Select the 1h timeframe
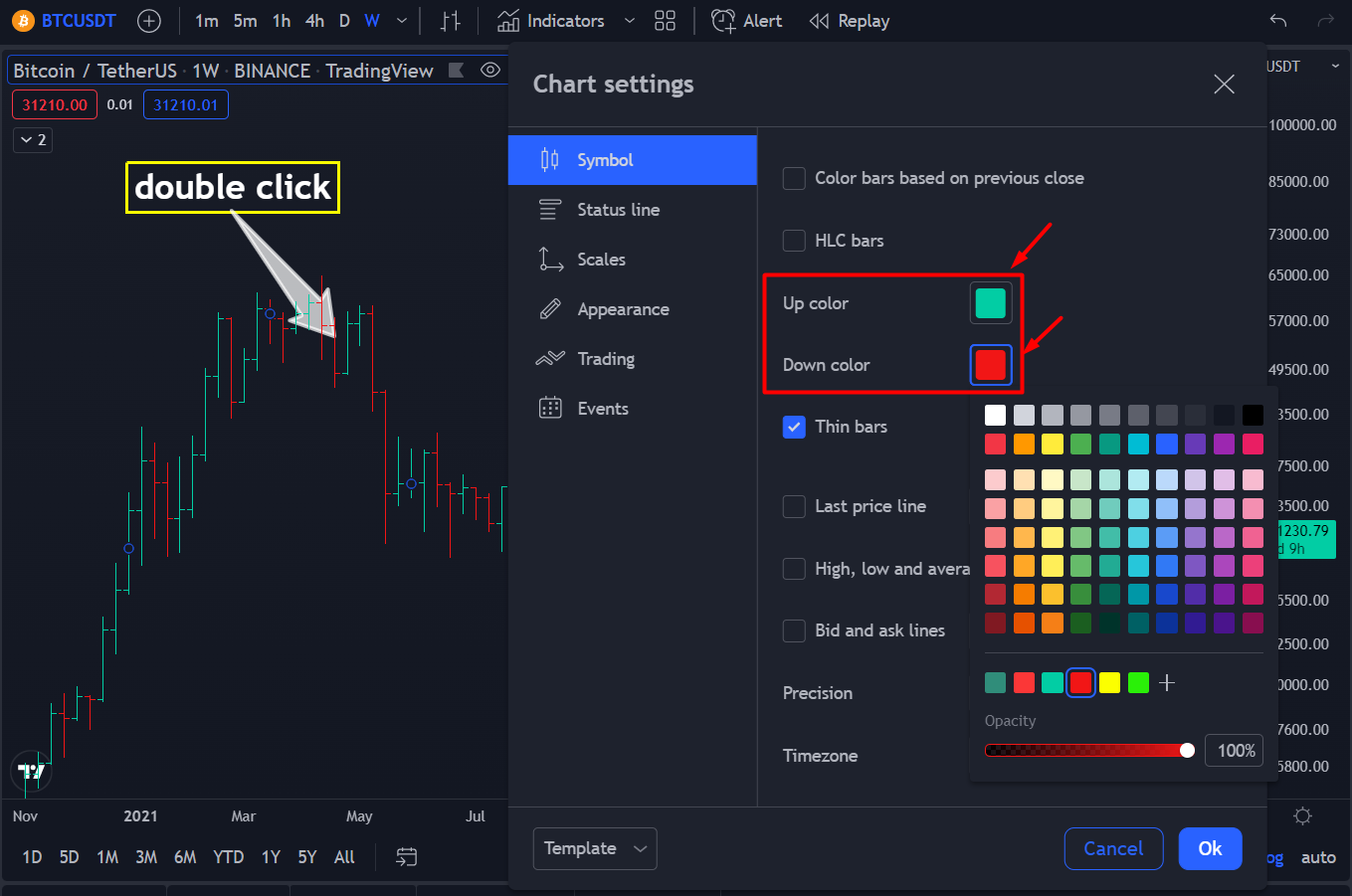The image size is (1352, 896). pyautogui.click(x=282, y=21)
